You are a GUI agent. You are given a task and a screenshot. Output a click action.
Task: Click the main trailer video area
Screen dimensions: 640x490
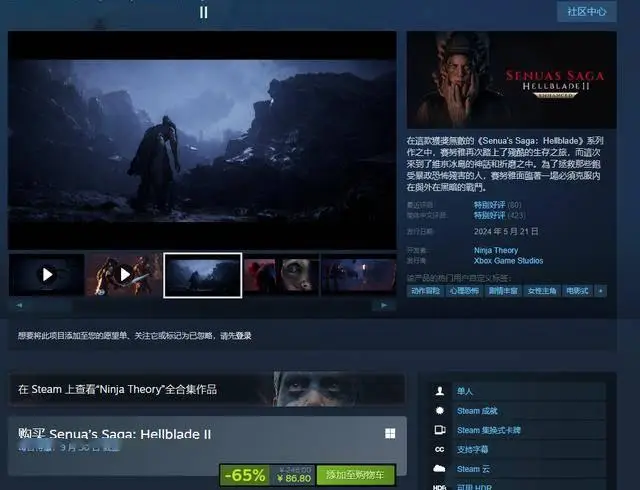tap(202, 140)
